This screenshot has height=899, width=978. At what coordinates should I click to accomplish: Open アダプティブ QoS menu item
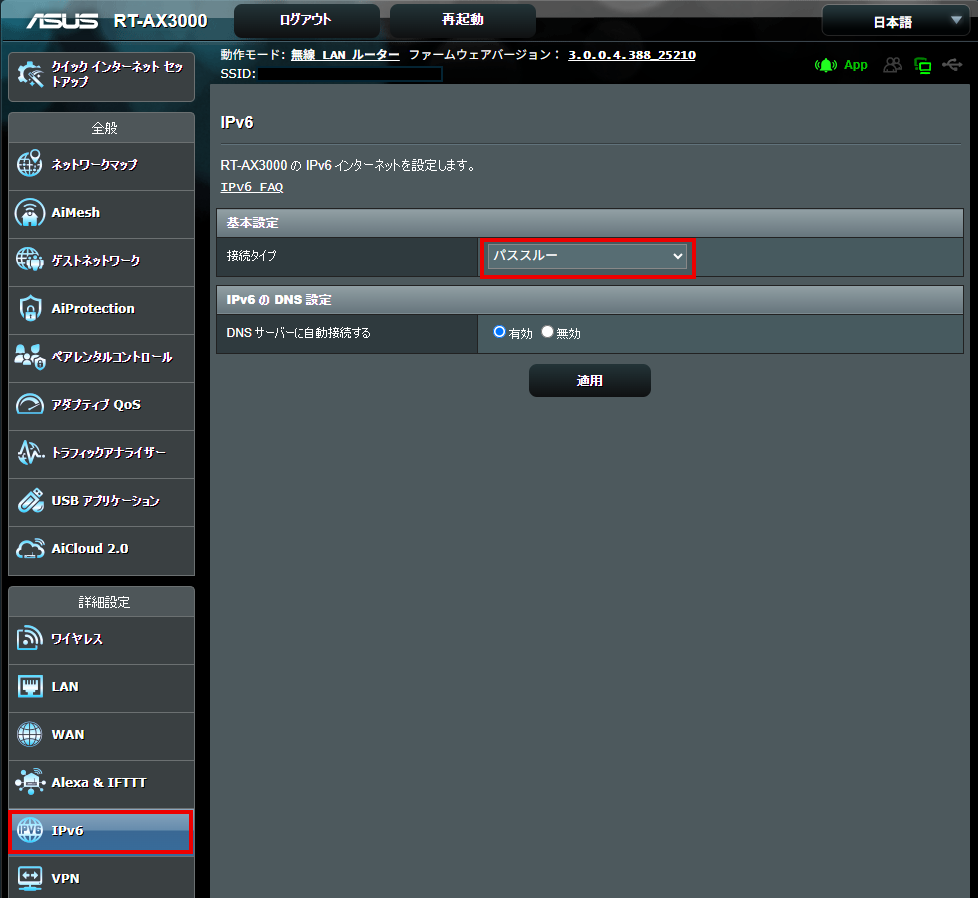click(x=101, y=407)
